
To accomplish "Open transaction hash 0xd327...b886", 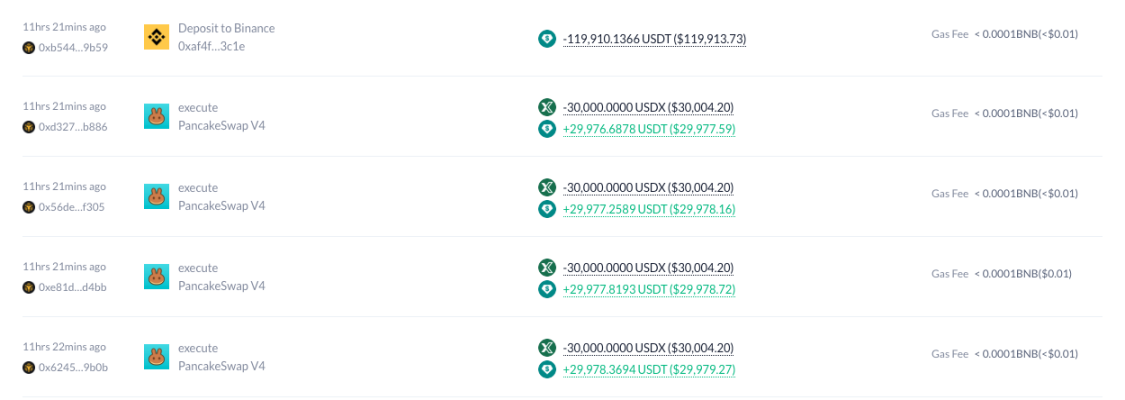I will pyautogui.click(x=73, y=127).
